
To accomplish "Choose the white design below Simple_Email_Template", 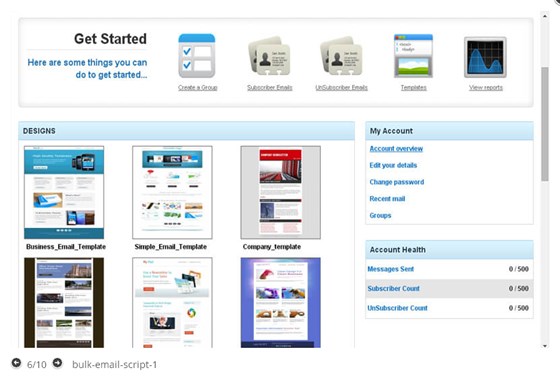I will (x=172, y=302).
